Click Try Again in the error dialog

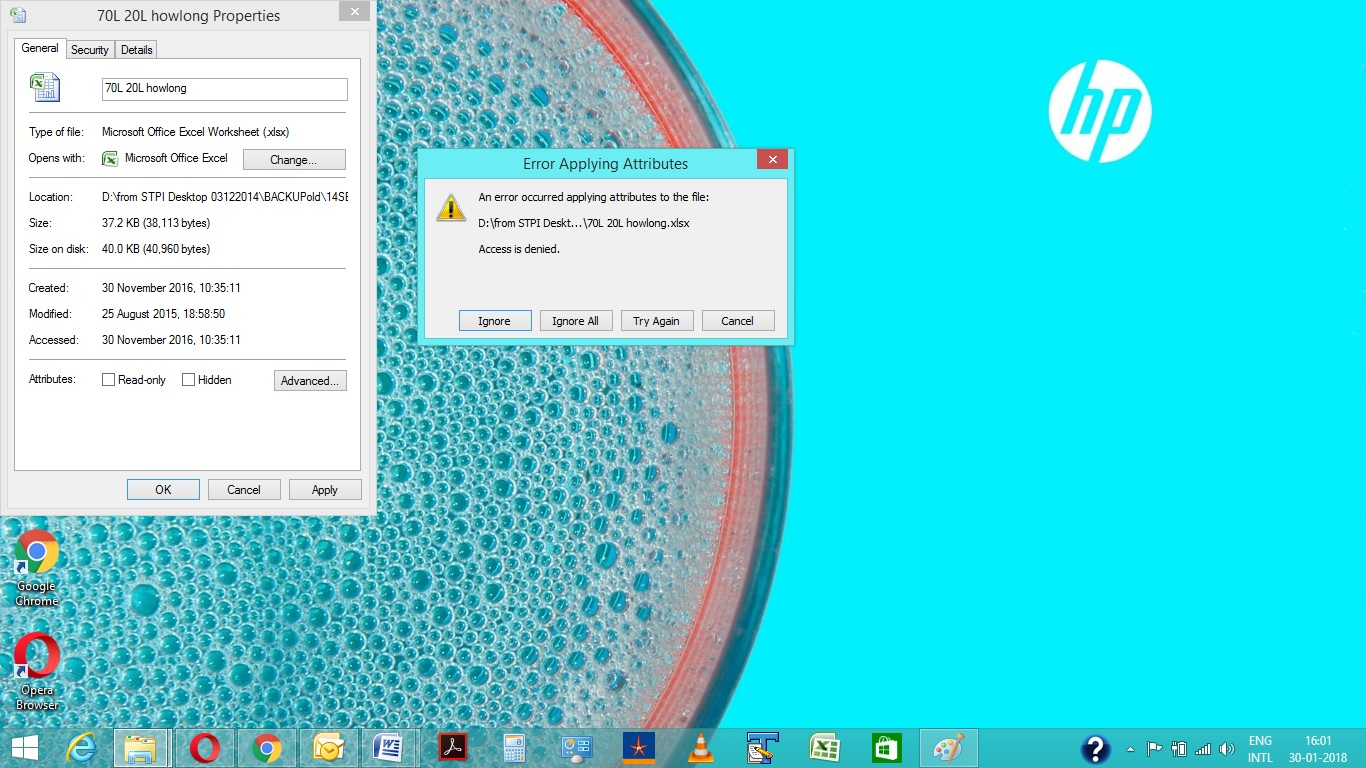click(656, 321)
